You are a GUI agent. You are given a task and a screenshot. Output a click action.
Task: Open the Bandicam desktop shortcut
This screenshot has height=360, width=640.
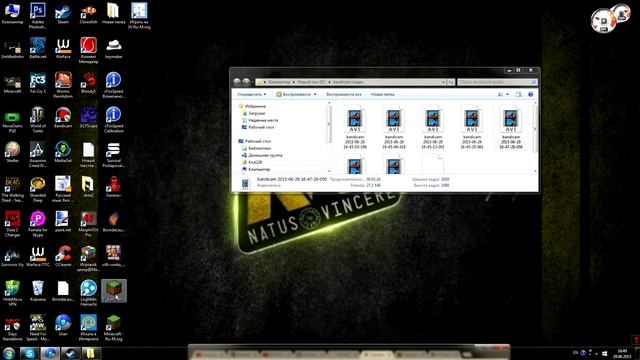point(63,118)
